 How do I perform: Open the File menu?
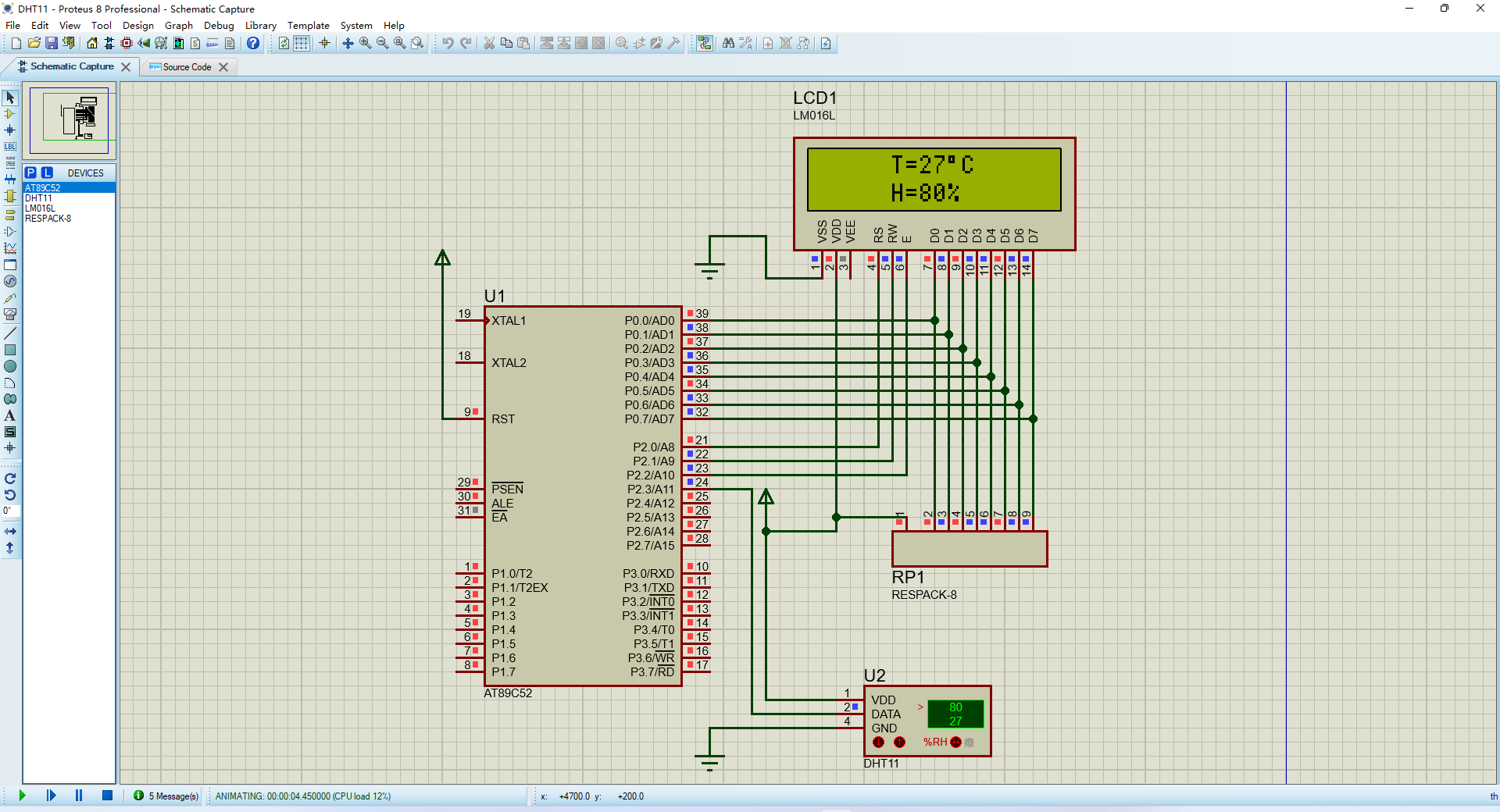(x=12, y=25)
